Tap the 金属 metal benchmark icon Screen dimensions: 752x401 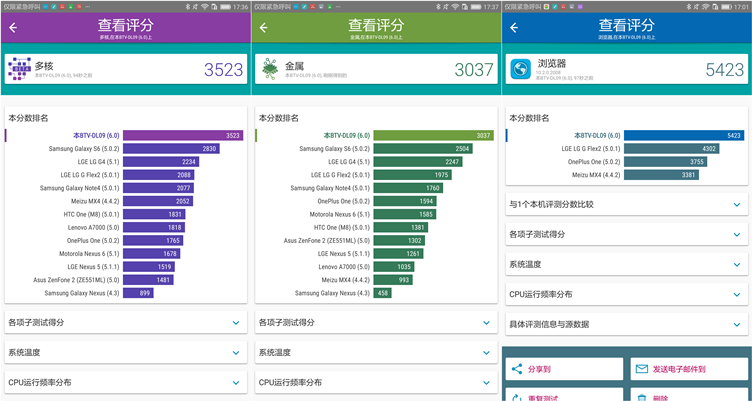coord(270,69)
